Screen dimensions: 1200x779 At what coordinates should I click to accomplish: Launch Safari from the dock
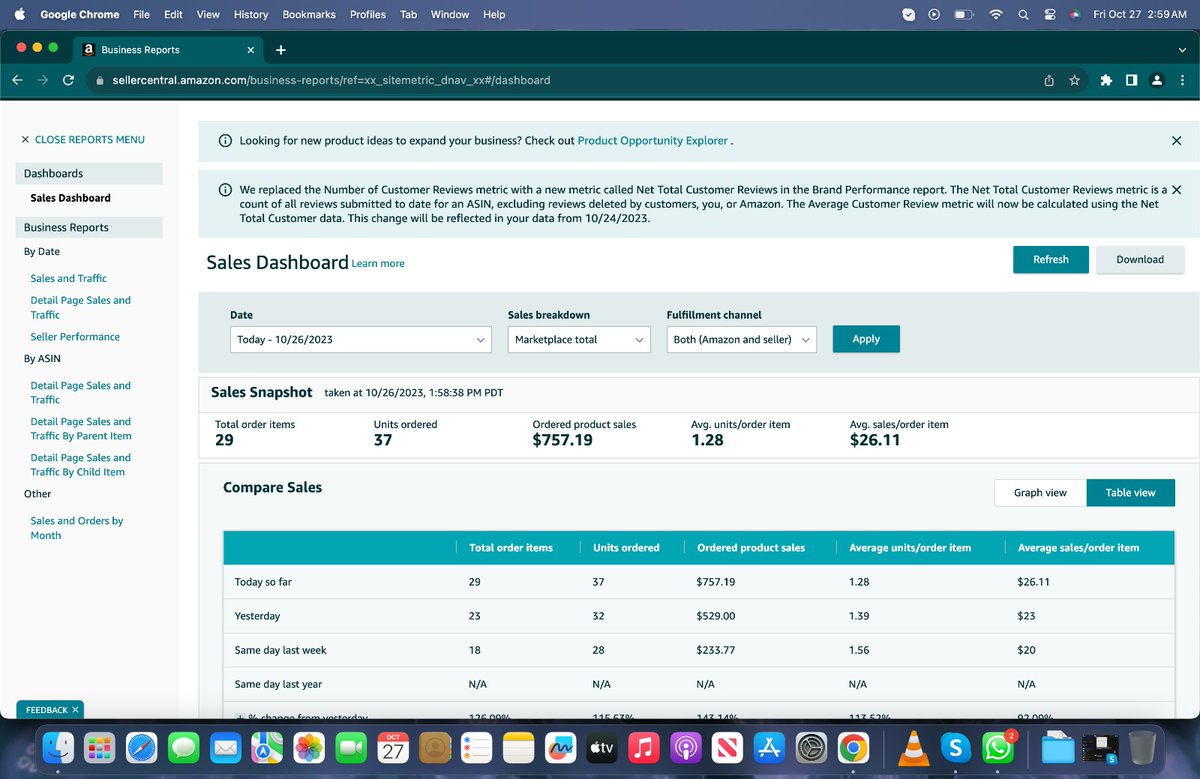tap(142, 746)
